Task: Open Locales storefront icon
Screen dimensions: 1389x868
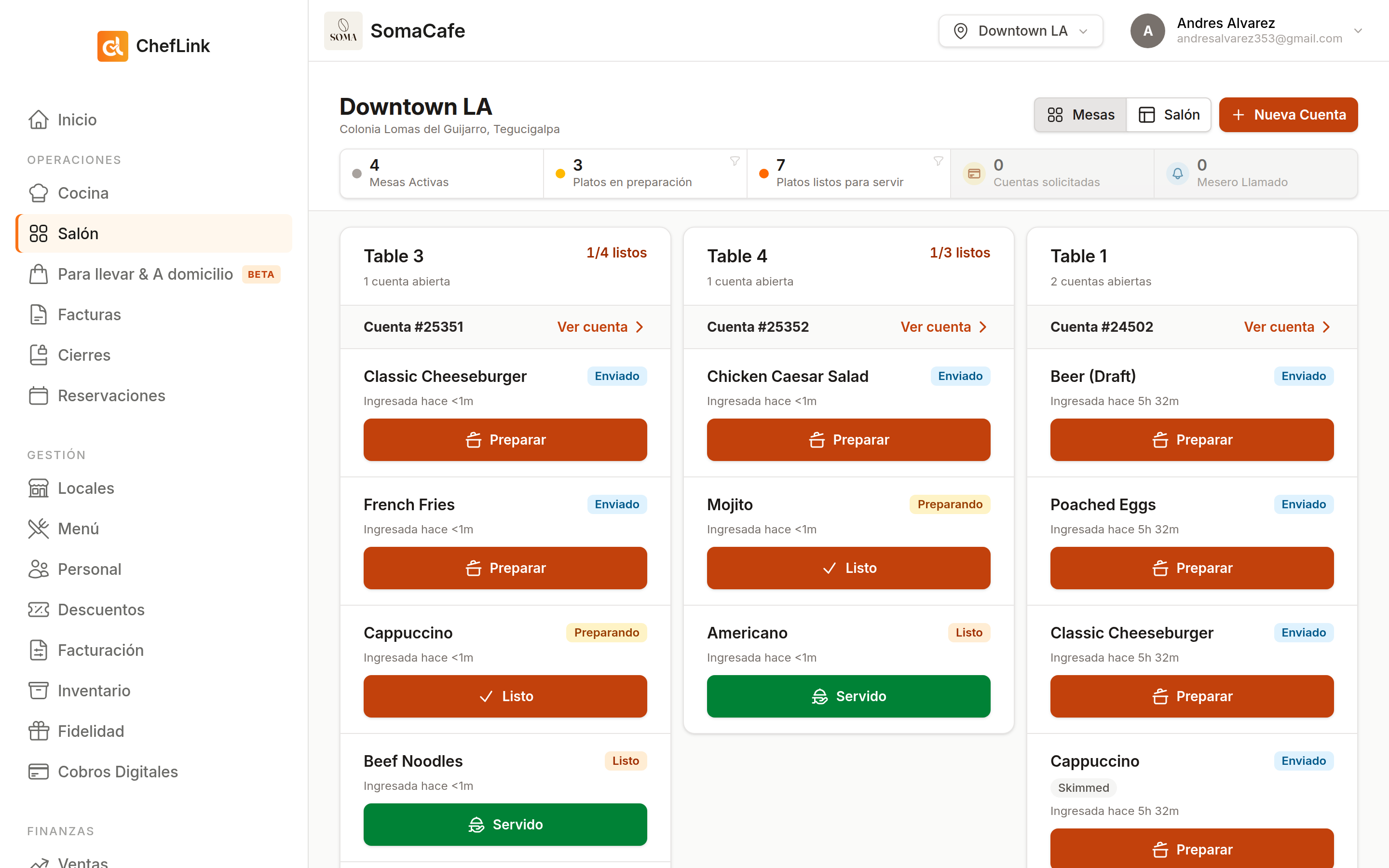Action: (39, 488)
